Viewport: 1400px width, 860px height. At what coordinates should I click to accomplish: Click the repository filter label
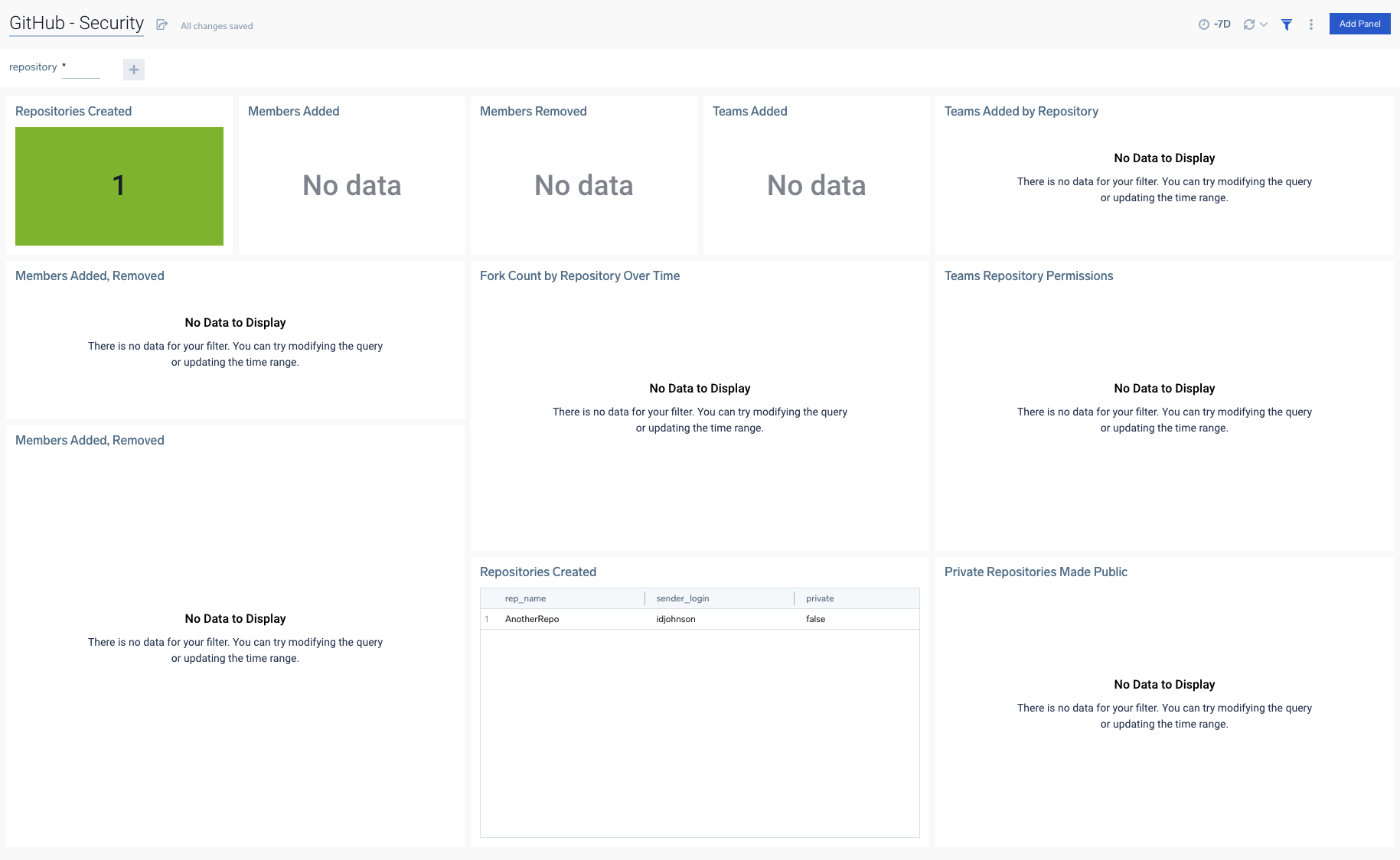(x=33, y=67)
